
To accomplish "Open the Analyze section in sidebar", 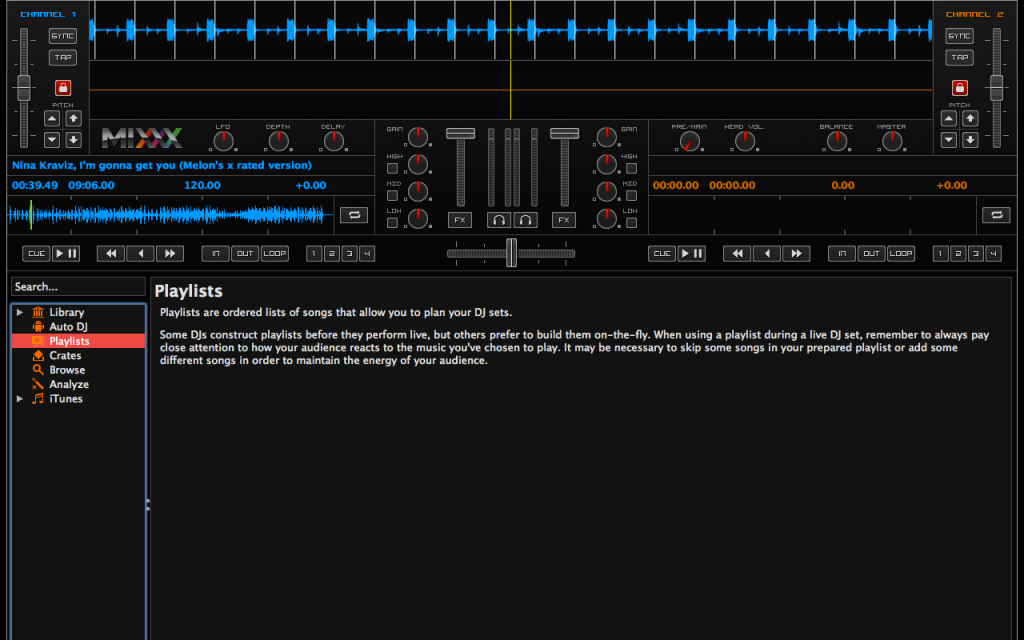I will click(69, 385).
